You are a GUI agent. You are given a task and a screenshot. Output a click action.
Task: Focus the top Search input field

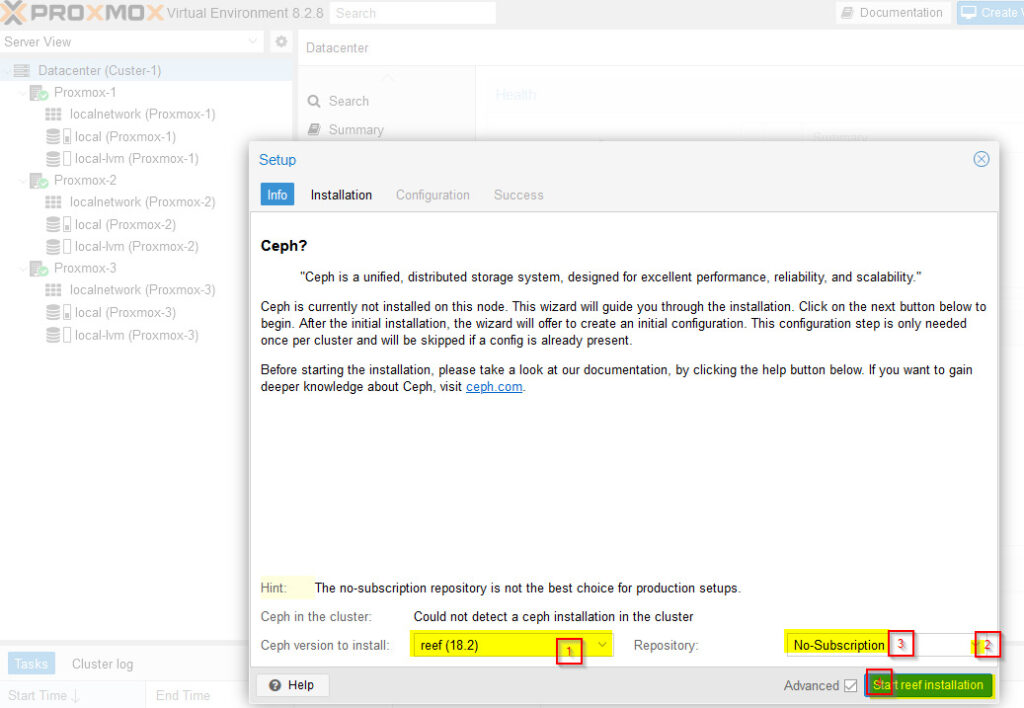[412, 13]
